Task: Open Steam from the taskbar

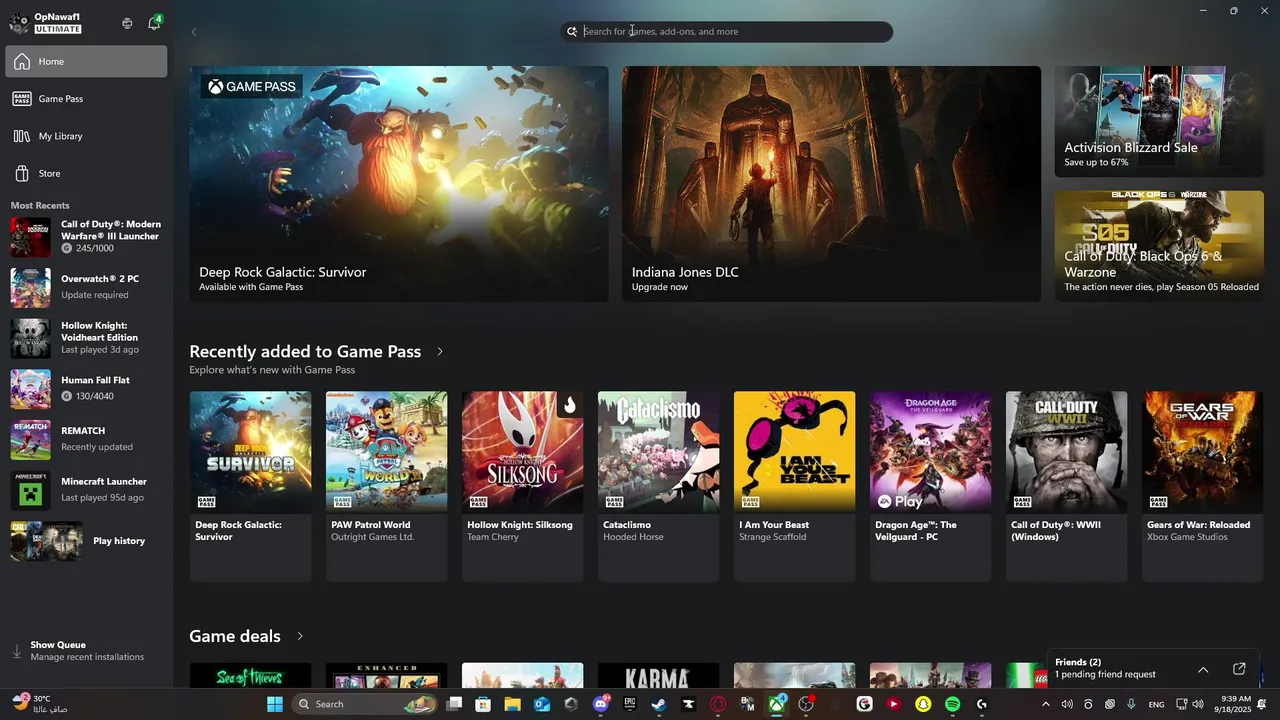Action: tap(659, 704)
